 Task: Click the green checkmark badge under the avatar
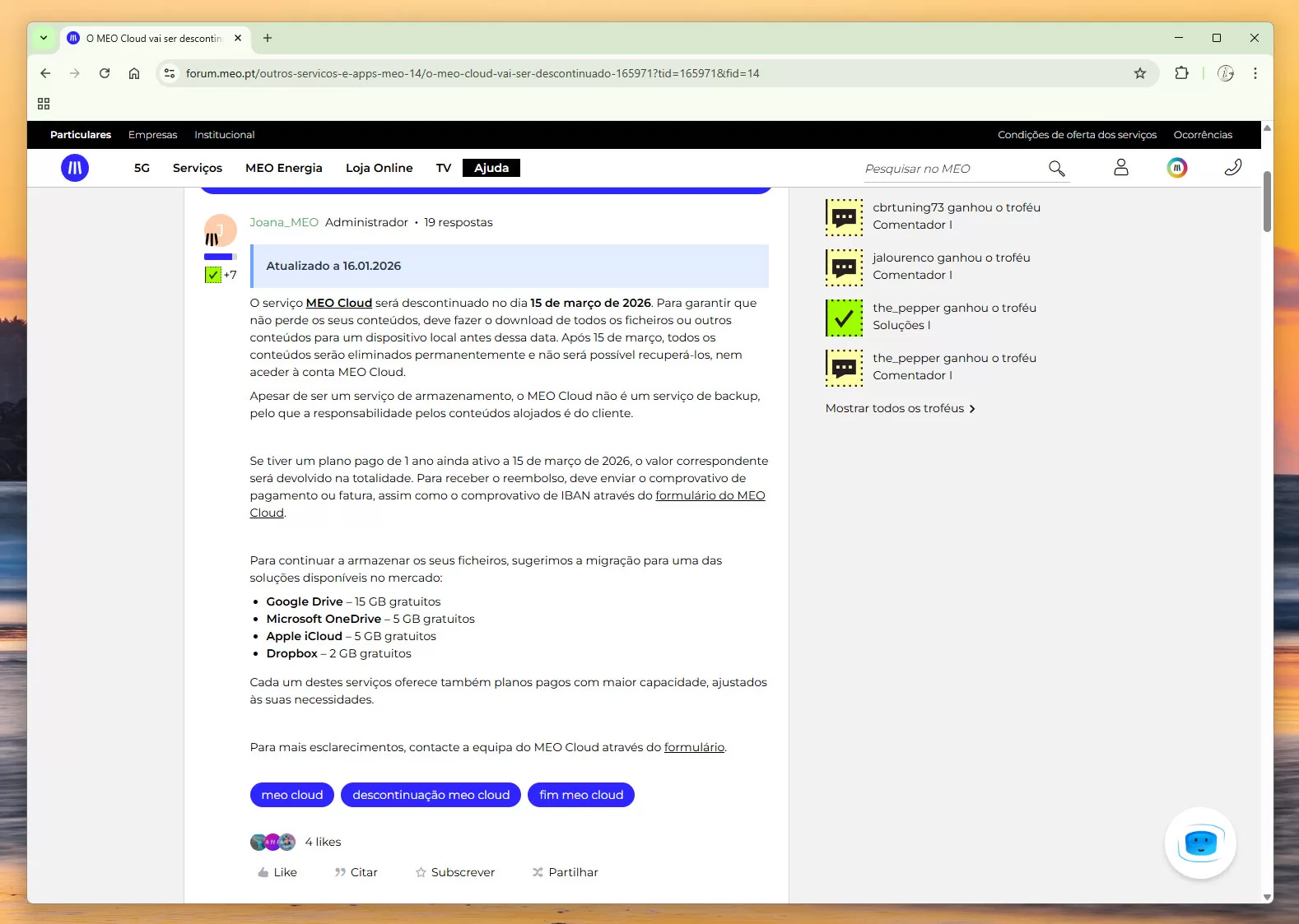click(x=213, y=275)
